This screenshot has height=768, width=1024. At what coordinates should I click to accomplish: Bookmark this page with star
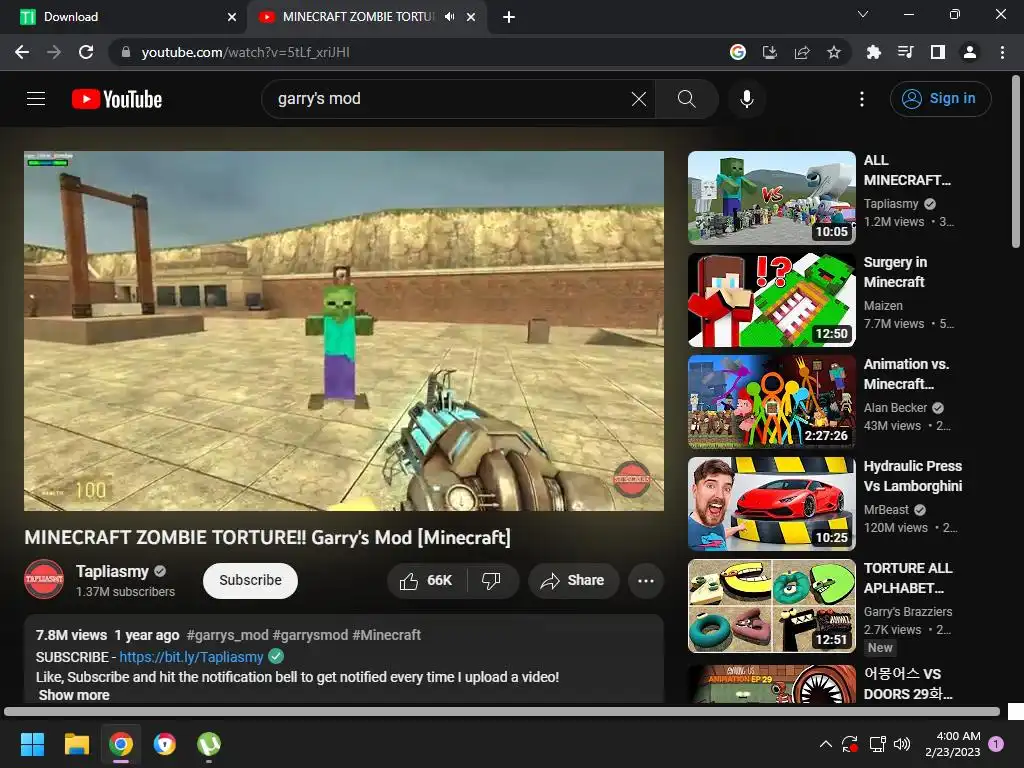tap(834, 52)
